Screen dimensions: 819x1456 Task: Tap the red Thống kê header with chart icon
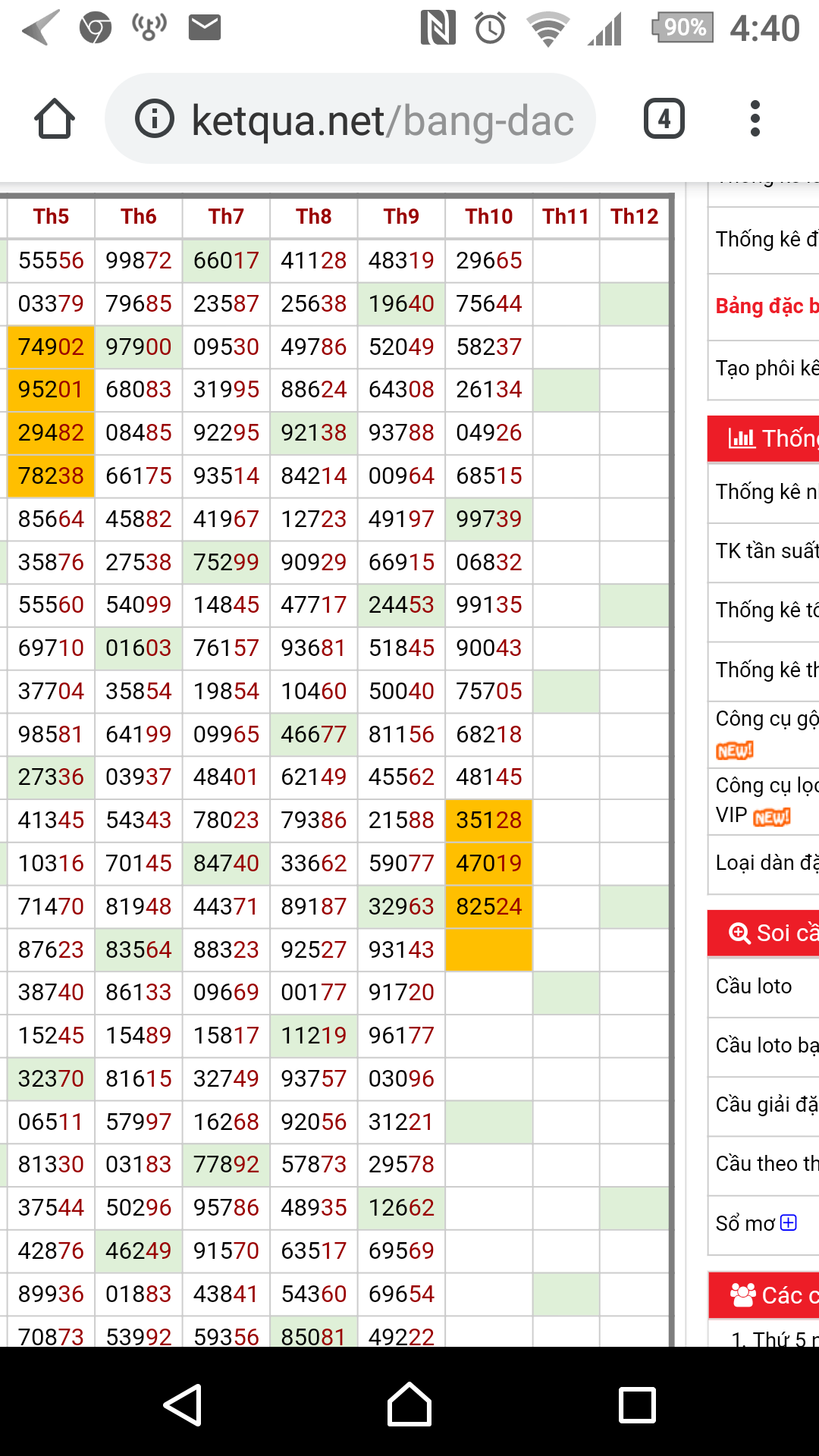(766, 438)
